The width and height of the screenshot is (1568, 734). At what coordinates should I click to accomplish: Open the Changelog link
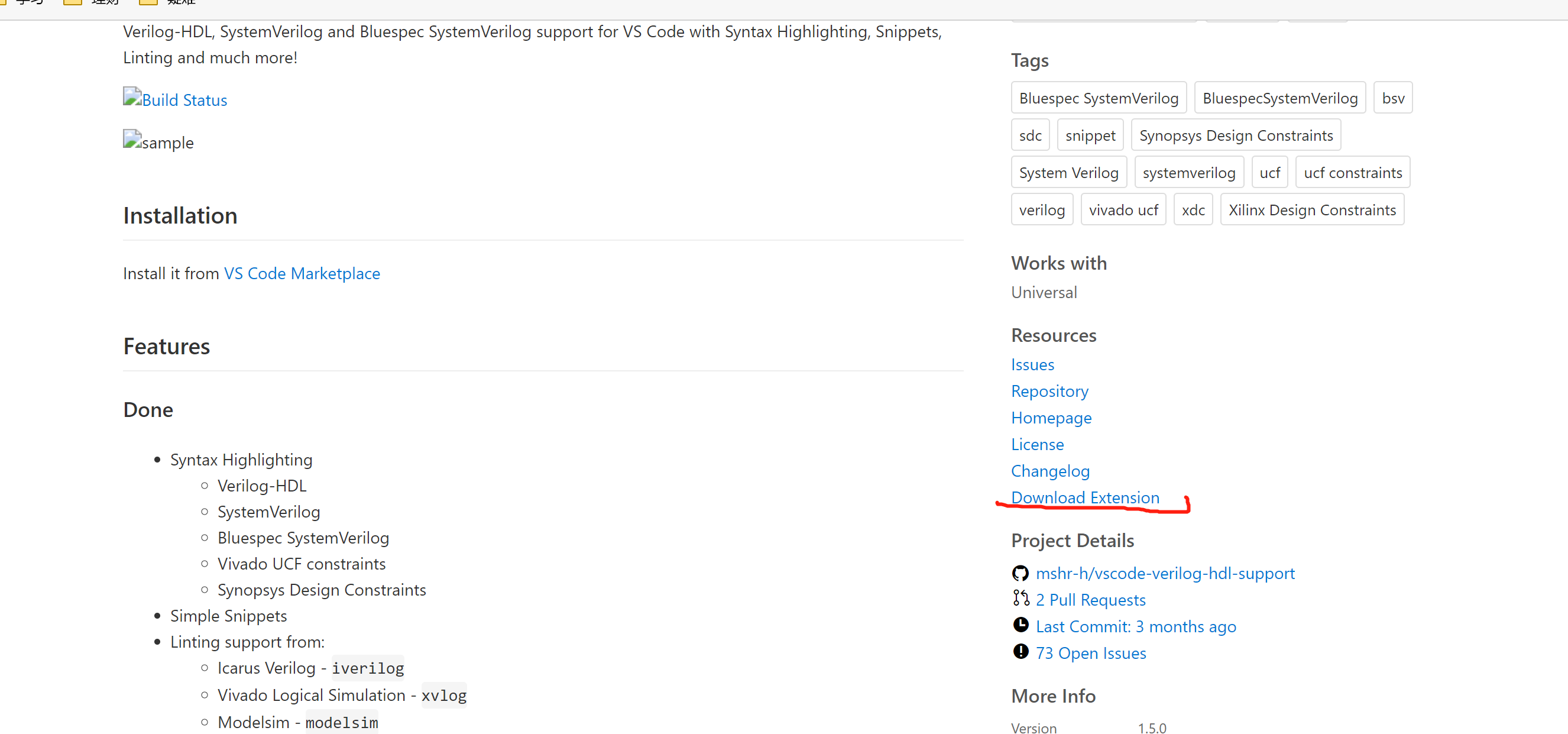pos(1050,471)
